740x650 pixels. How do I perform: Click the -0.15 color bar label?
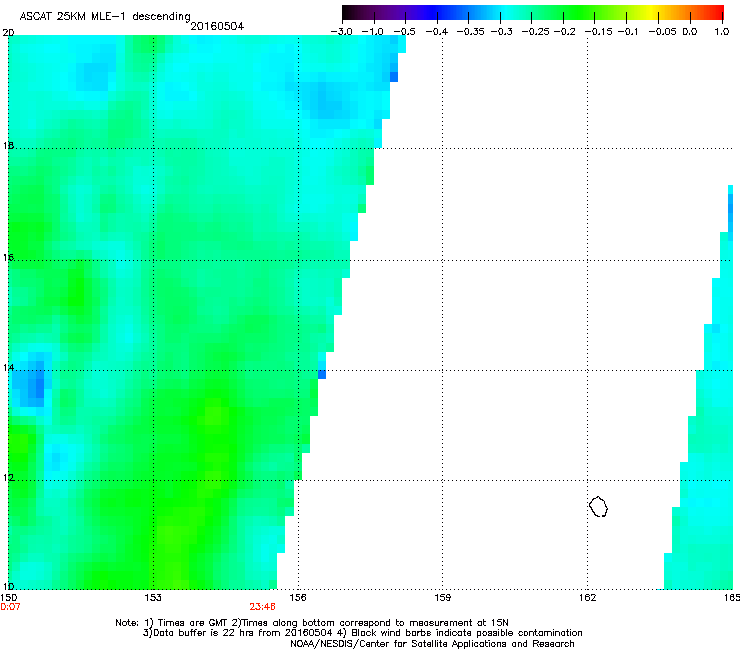coord(598,32)
